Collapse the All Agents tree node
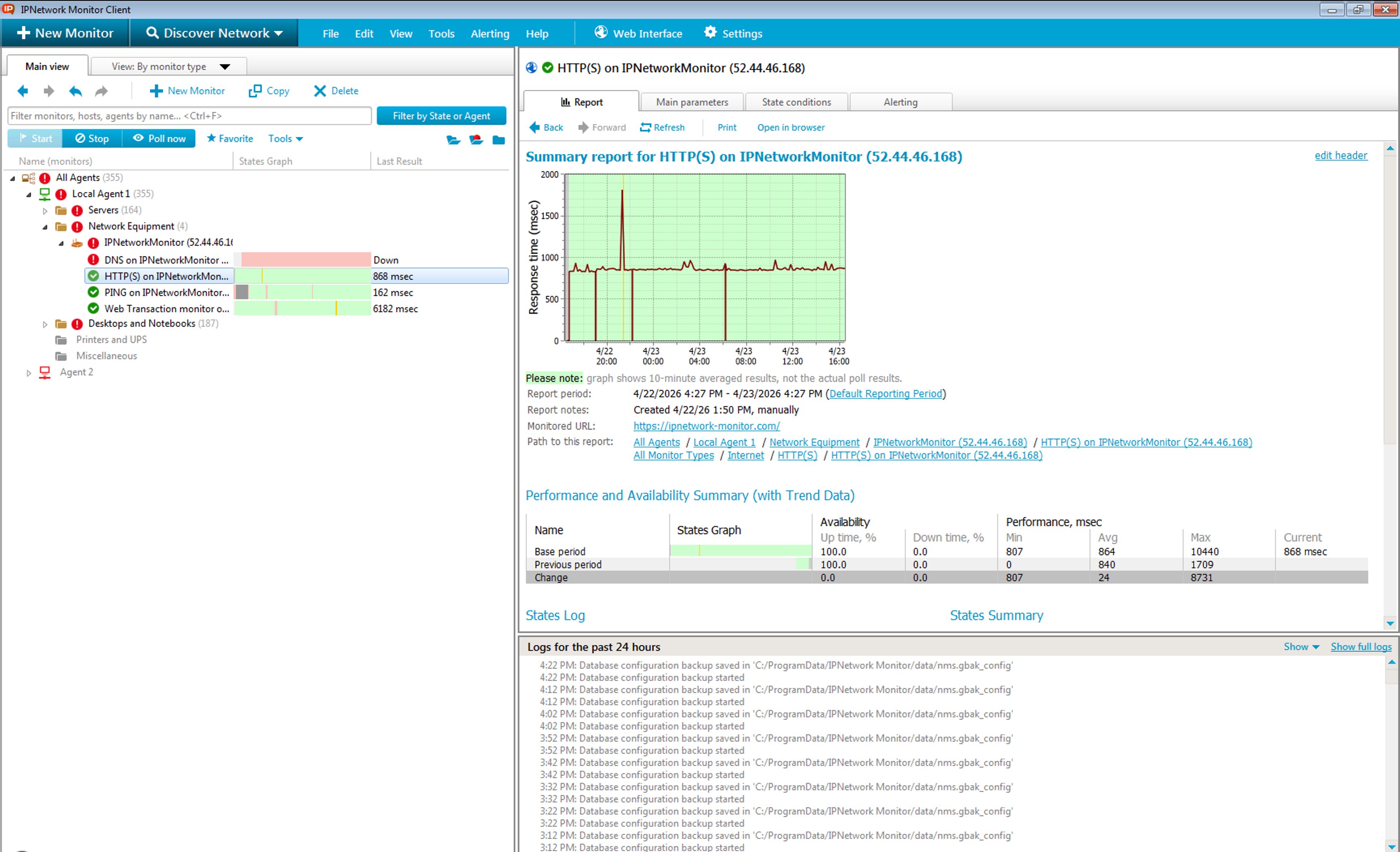Screen dimensions: 1400x852 (x=13, y=178)
